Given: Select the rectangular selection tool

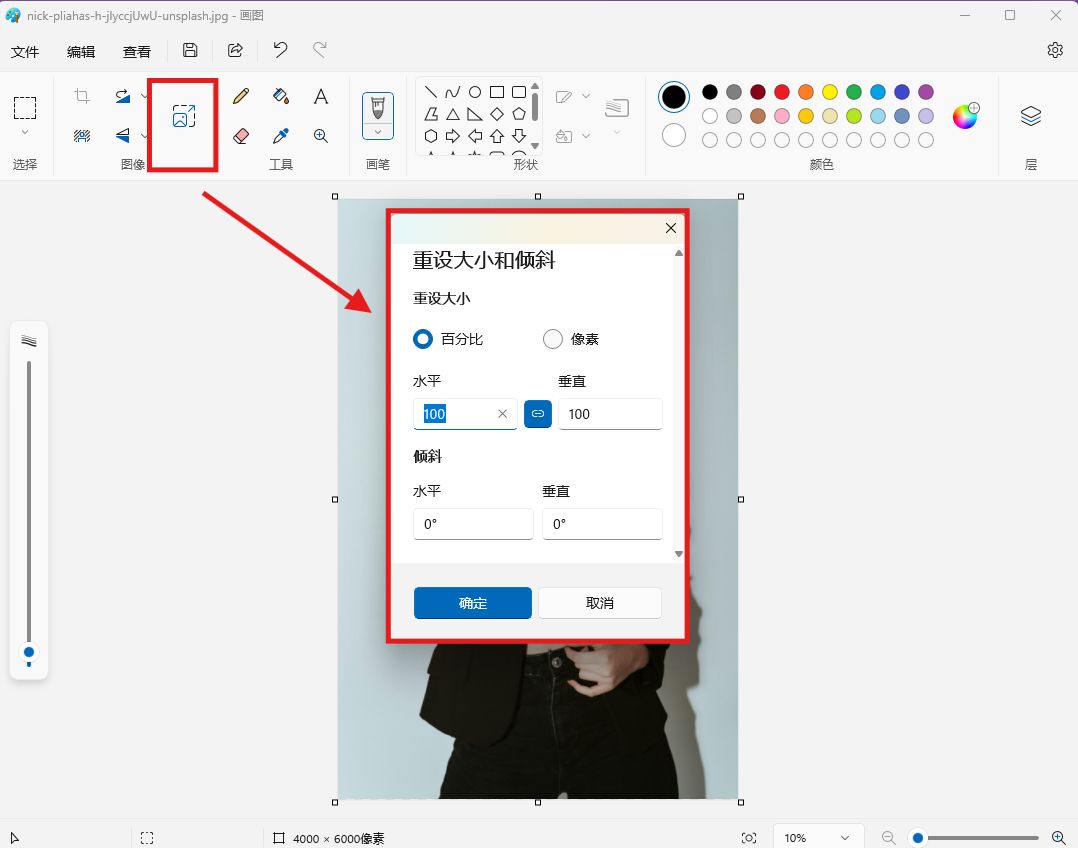Looking at the screenshot, I should [25, 108].
